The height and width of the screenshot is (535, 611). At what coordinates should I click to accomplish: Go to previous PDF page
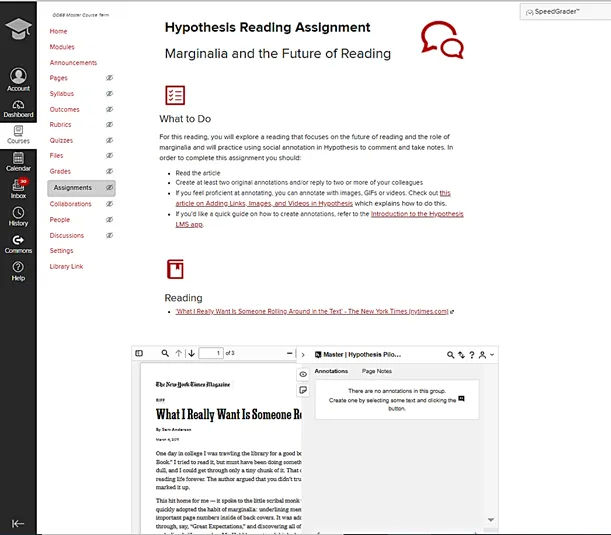pos(178,353)
